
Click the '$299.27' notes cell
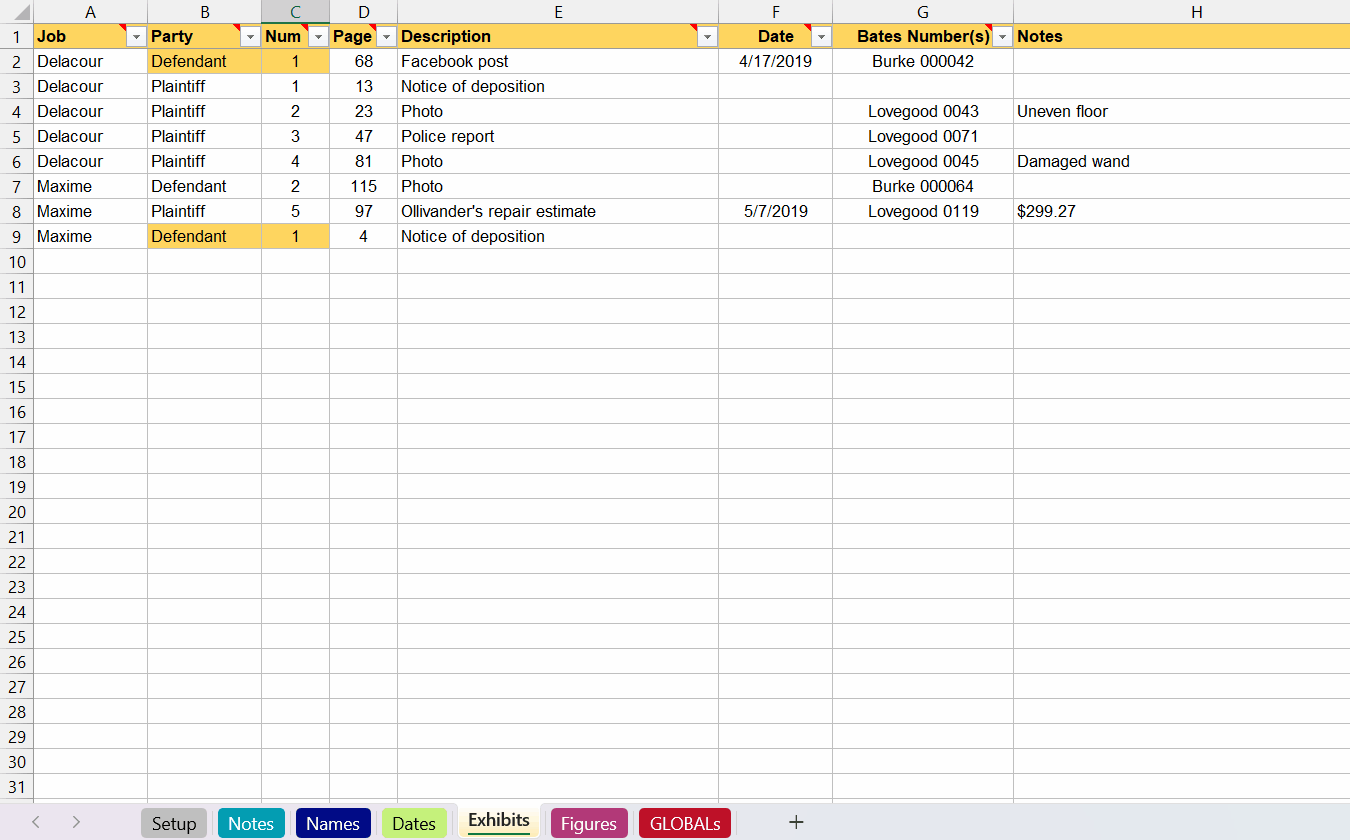point(1182,212)
